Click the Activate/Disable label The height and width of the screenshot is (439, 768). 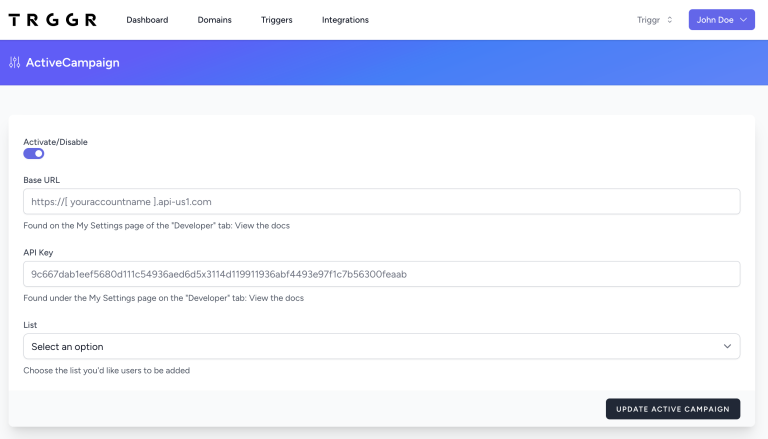55,142
